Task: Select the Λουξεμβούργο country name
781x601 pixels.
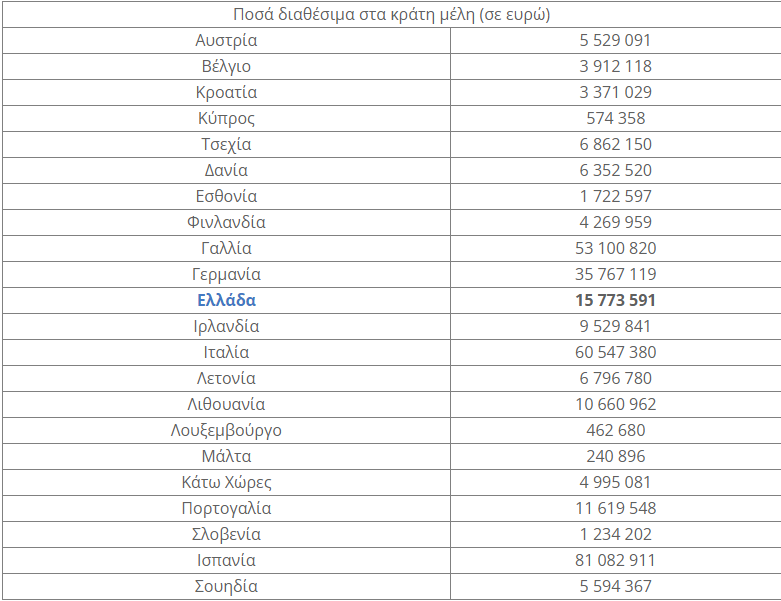Action: [x=226, y=431]
